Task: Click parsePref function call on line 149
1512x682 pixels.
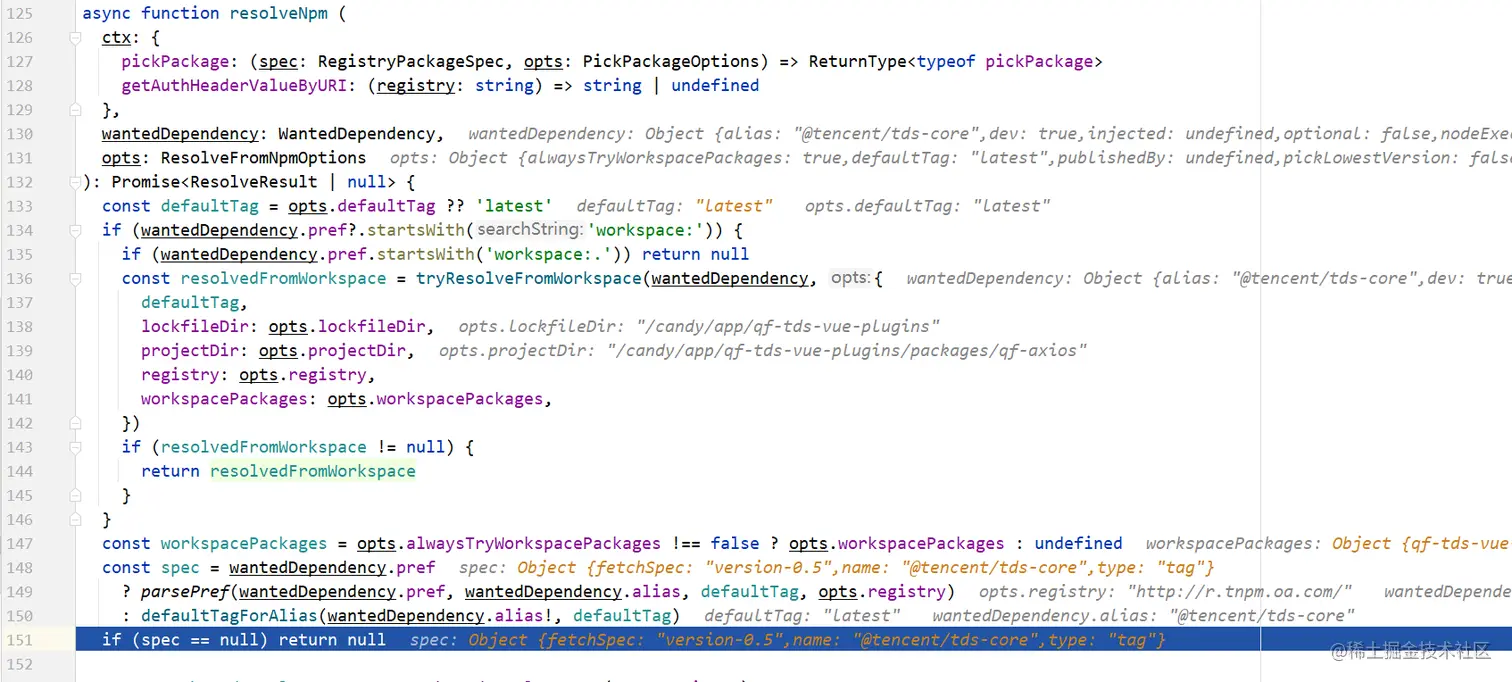Action: (185, 591)
